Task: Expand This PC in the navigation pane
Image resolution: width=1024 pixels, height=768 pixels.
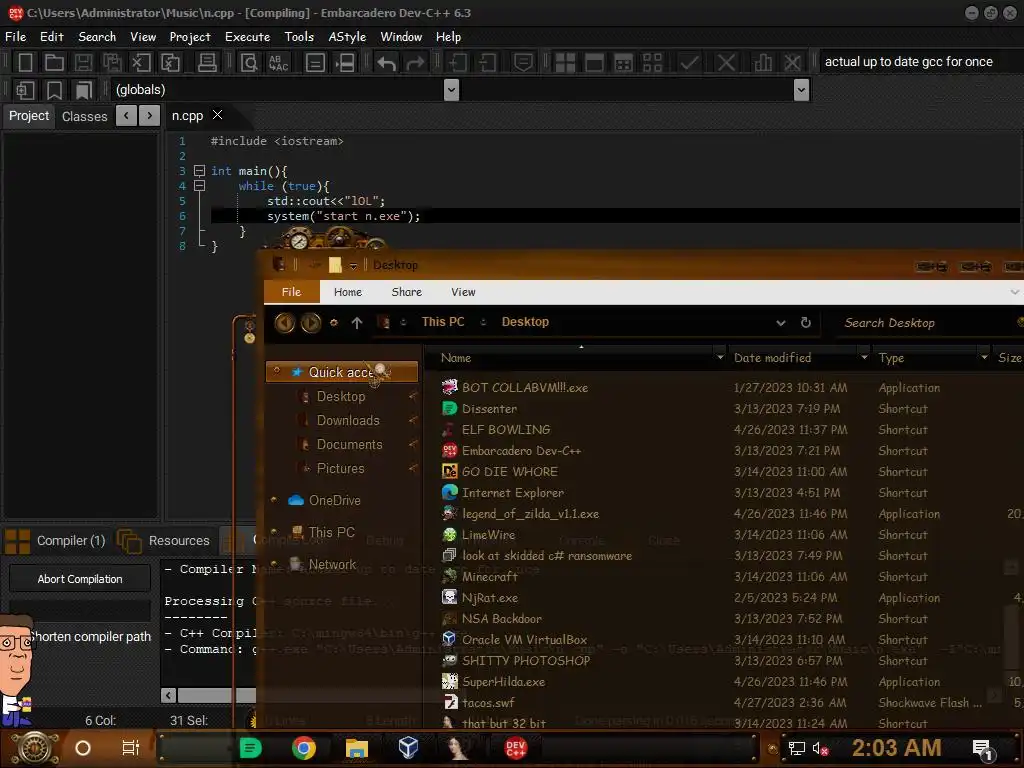Action: point(274,532)
